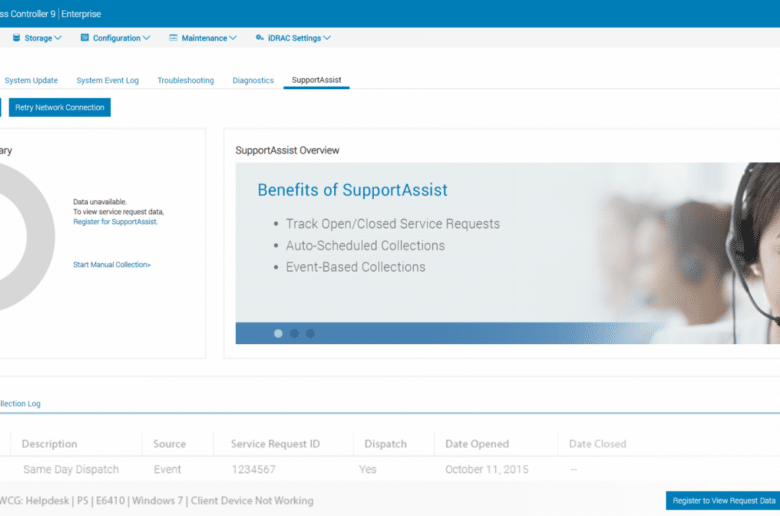Click the Benefits of SupportAssist banner heading
The height and width of the screenshot is (516, 780).
pyautogui.click(x=352, y=190)
